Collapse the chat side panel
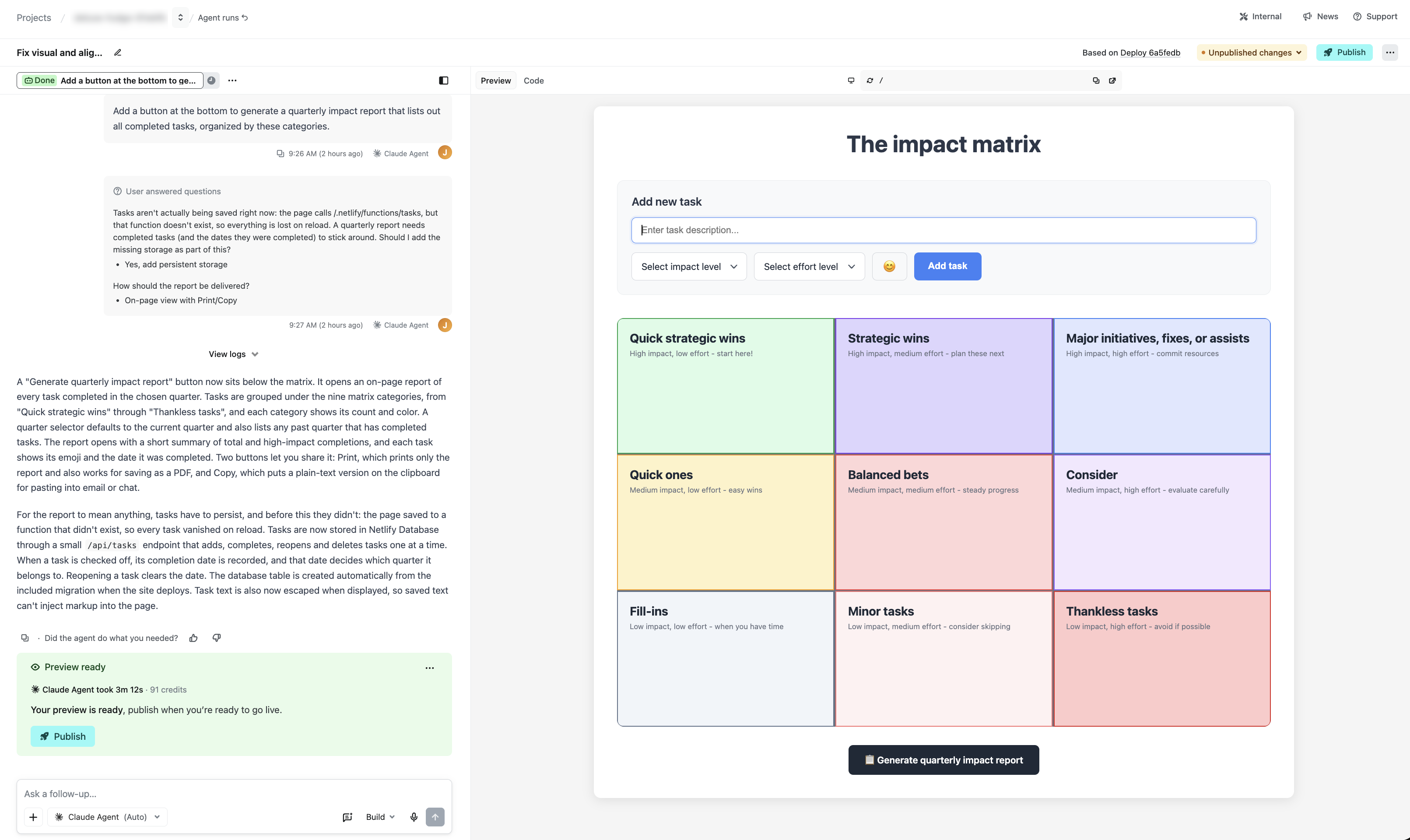The width and height of the screenshot is (1410, 840). tap(444, 80)
